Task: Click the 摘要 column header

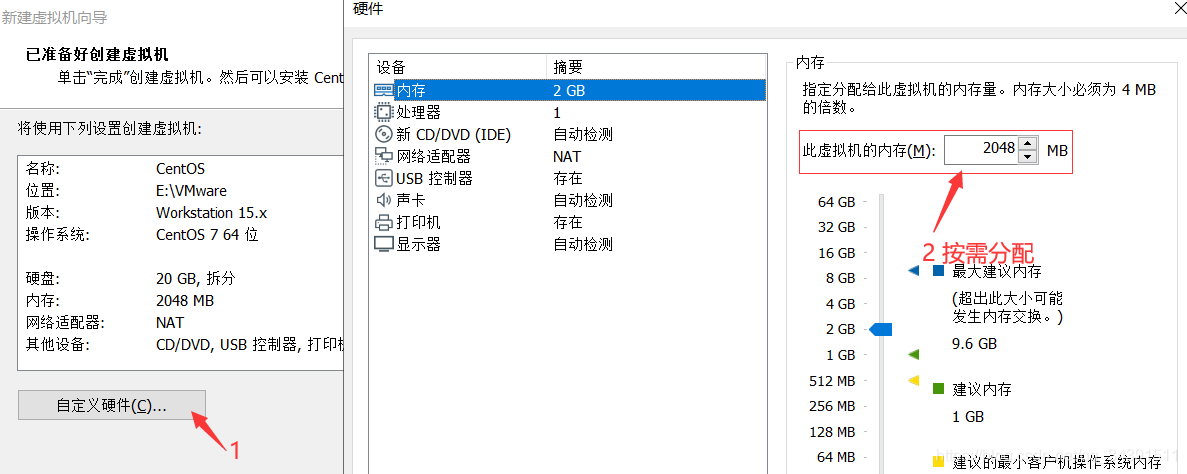Action: pyautogui.click(x=656, y=67)
